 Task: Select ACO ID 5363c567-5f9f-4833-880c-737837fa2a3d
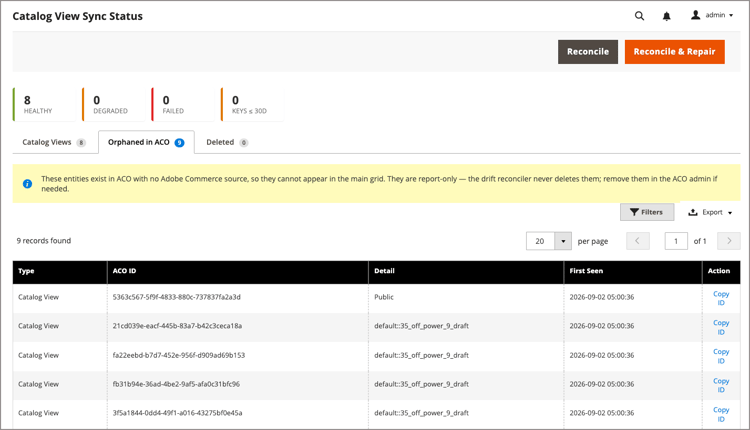(176, 297)
